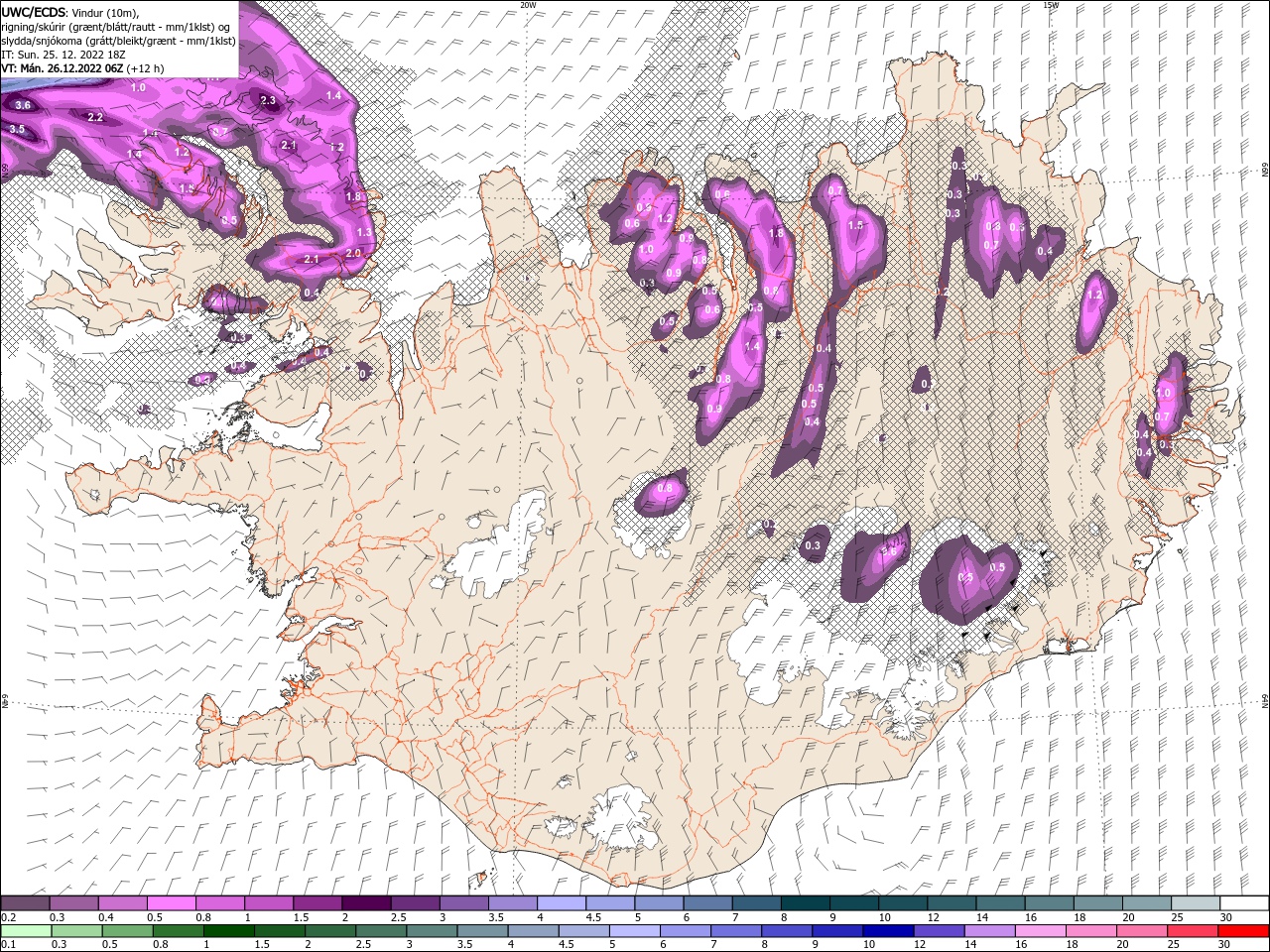Click the 12 label in the upper legend row
This screenshot has width=1270, height=952.
[x=934, y=918]
